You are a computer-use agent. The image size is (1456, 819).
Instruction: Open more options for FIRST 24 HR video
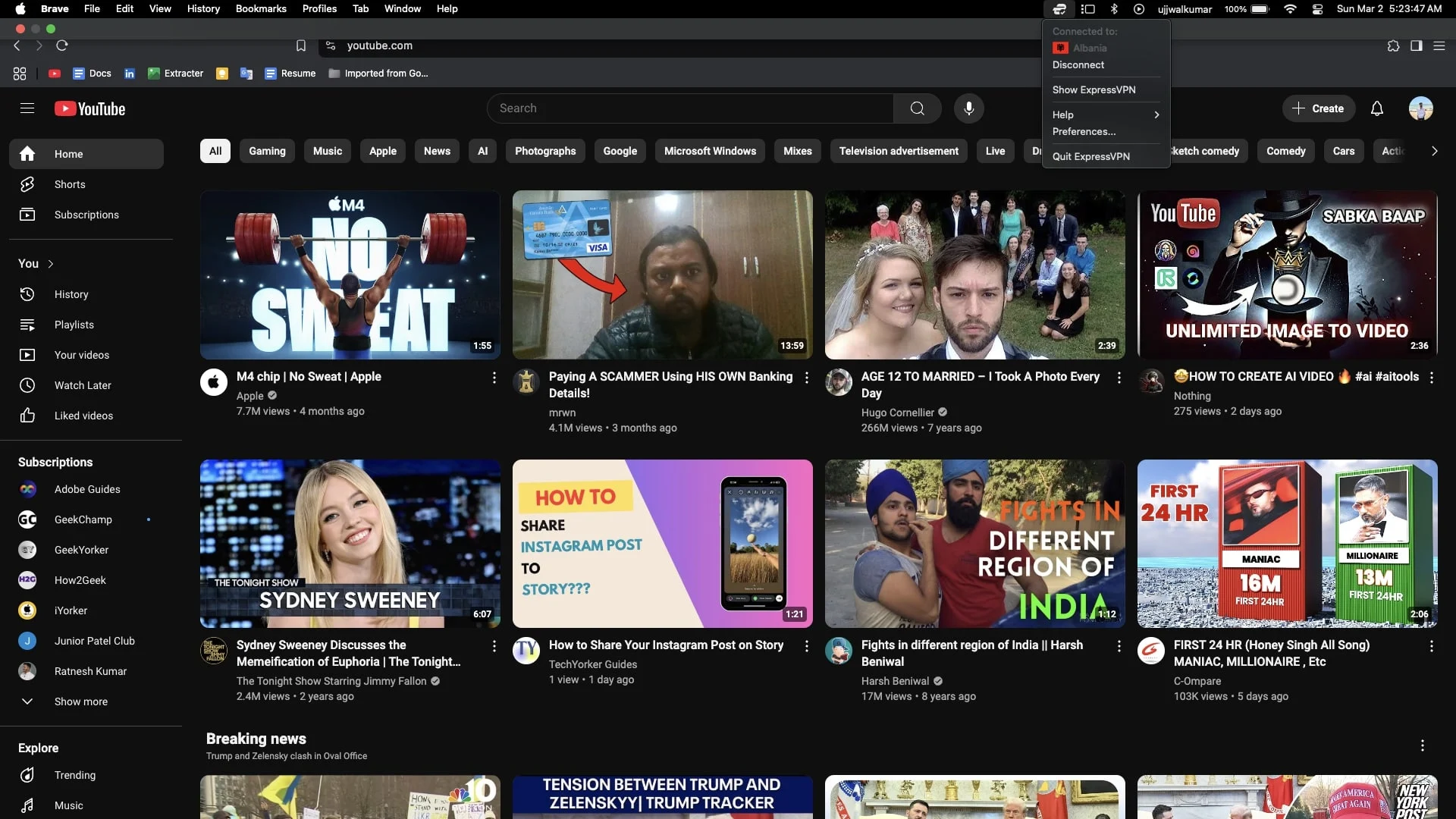pos(1432,646)
